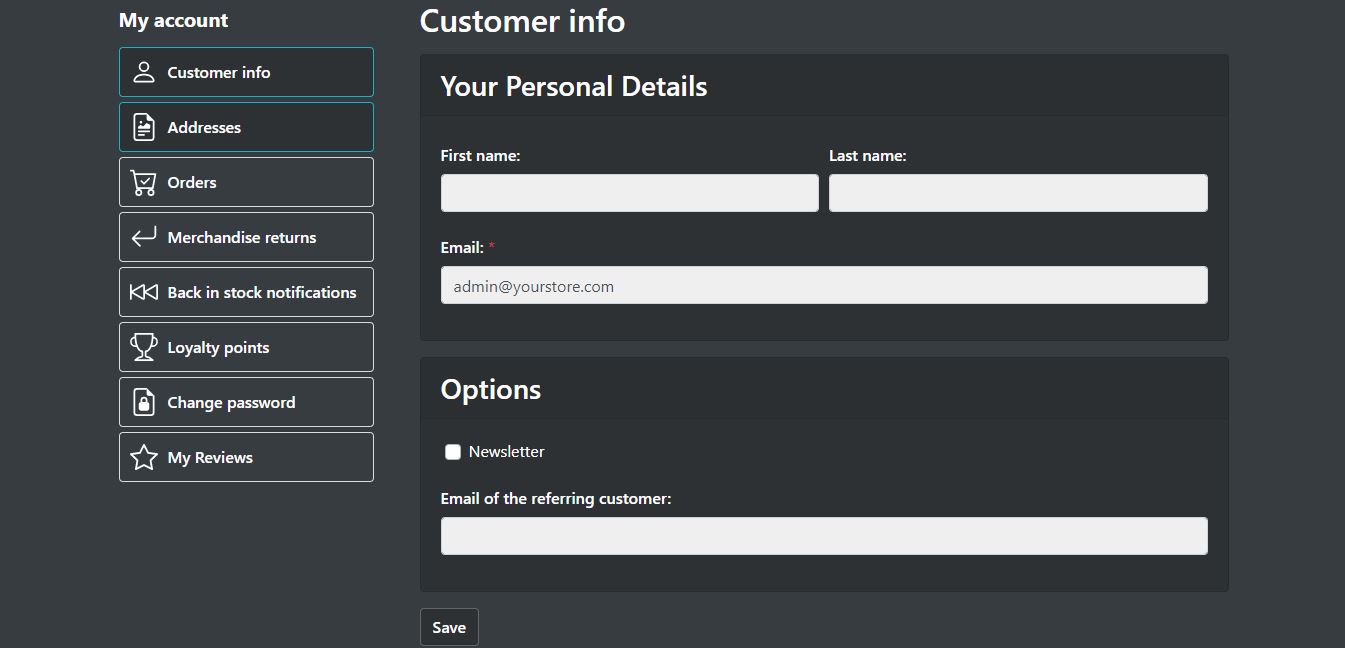
Task: Click the 'First name:' label
Action: pyautogui.click(x=480, y=156)
